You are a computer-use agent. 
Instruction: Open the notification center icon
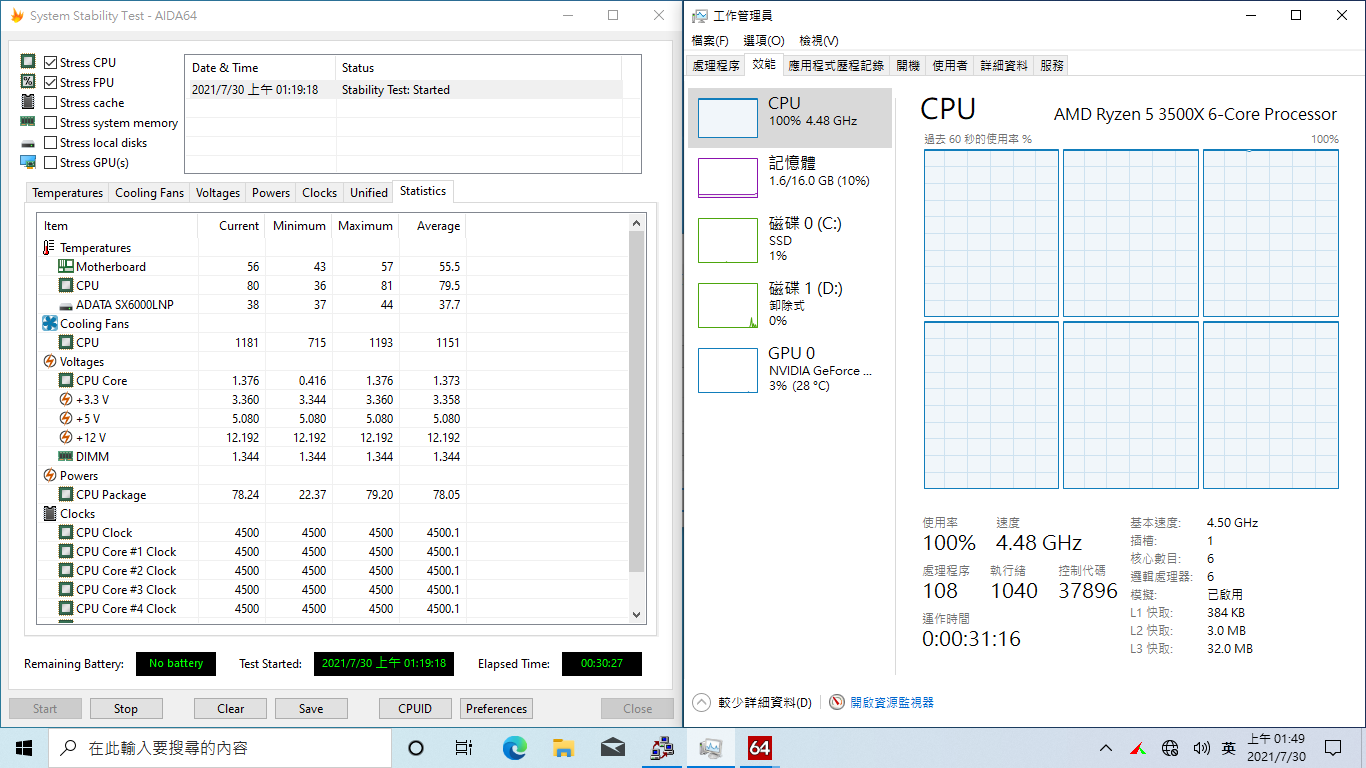pos(1333,747)
